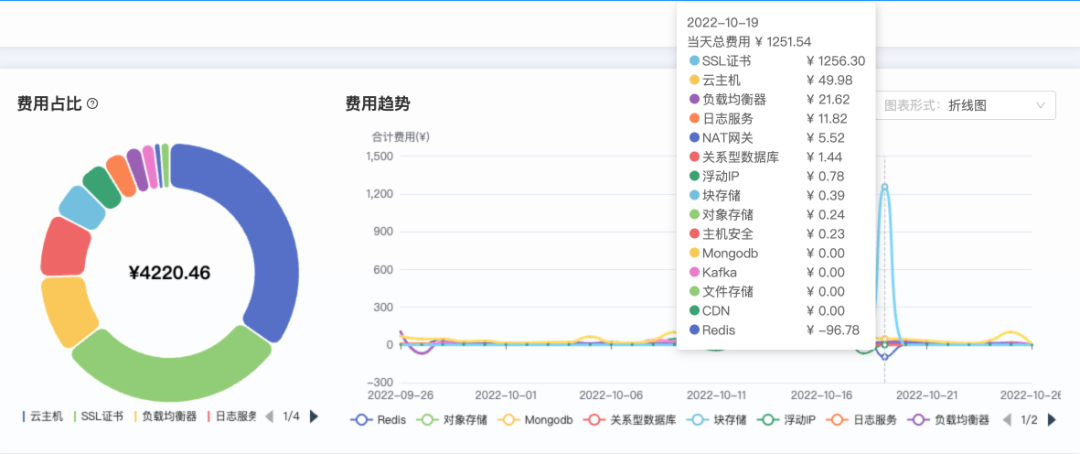This screenshot has height=454, width=1080.
Task: Click the orange donut segment
Action: click(121, 176)
